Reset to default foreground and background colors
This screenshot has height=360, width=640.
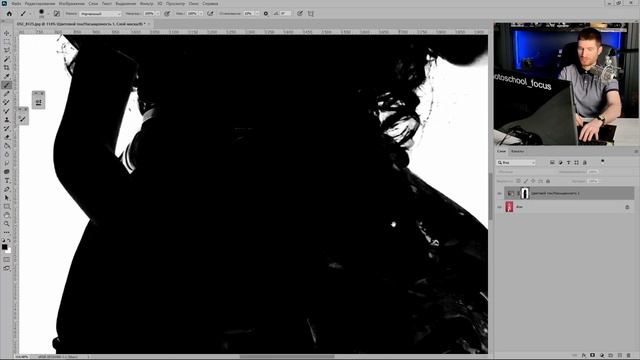coord(4,240)
